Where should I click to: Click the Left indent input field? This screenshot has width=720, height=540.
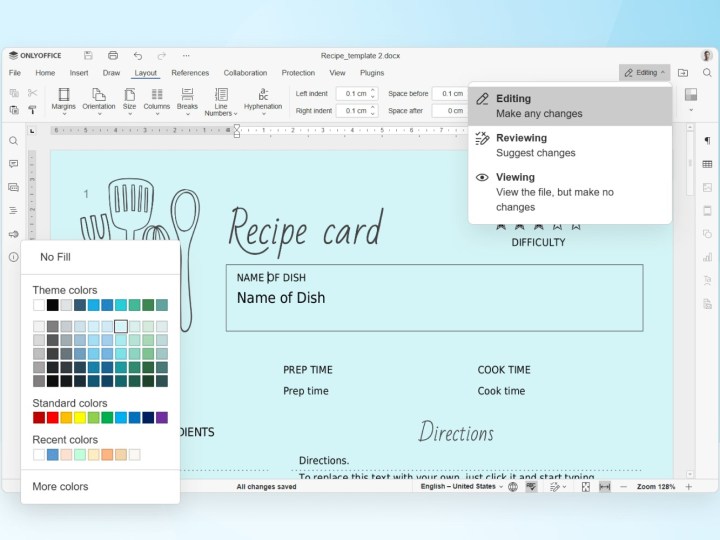click(353, 94)
